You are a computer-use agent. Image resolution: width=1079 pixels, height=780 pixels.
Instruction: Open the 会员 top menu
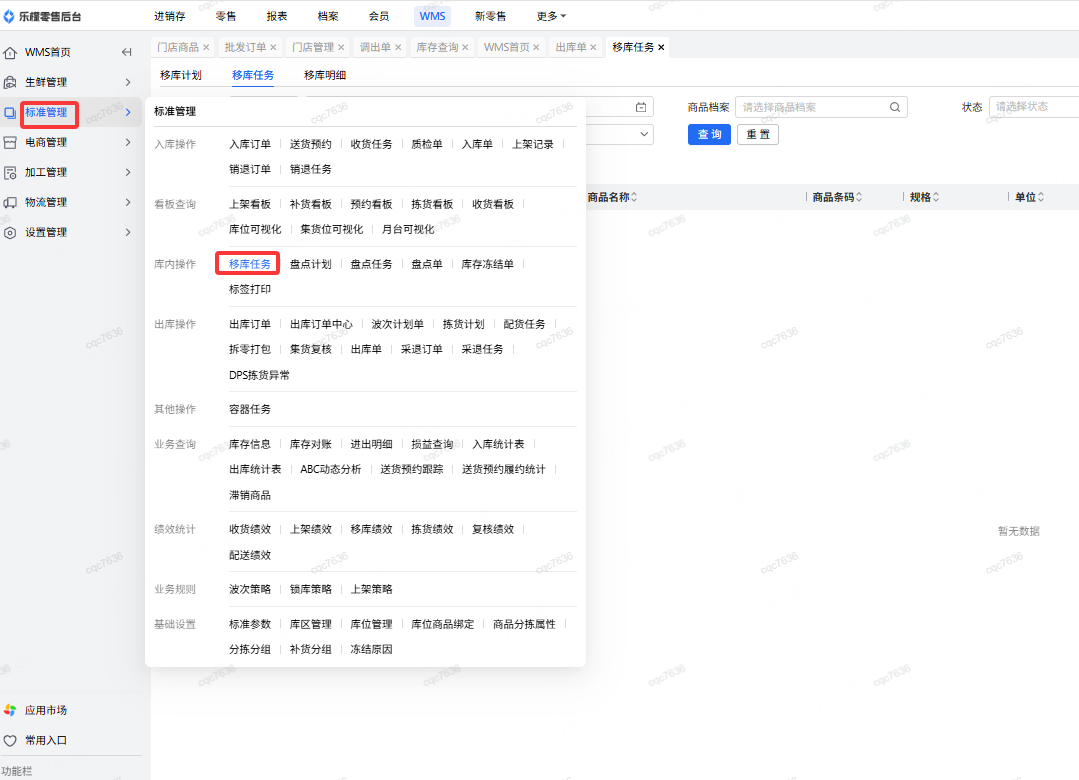tap(378, 17)
